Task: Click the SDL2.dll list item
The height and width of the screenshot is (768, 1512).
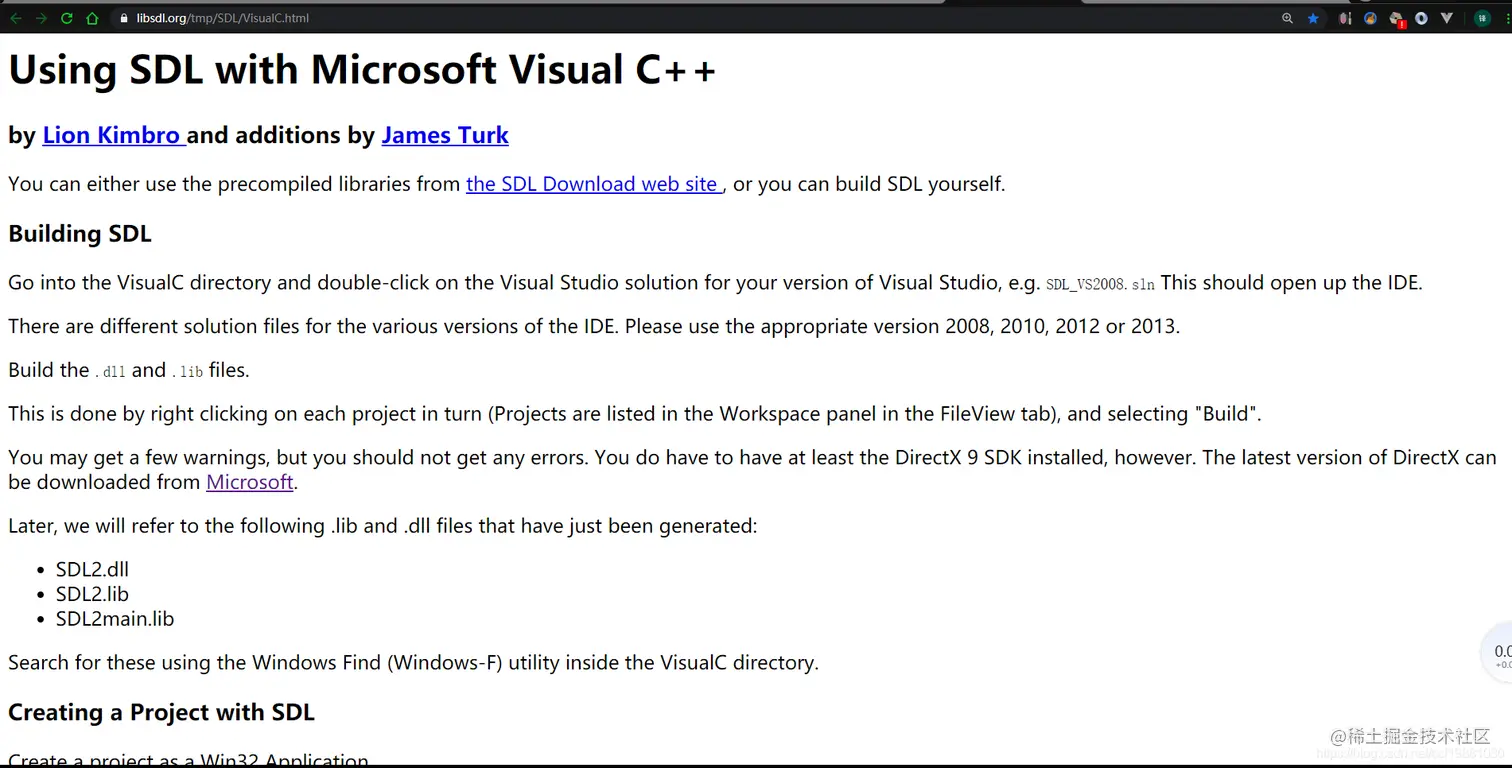Action: tap(92, 570)
